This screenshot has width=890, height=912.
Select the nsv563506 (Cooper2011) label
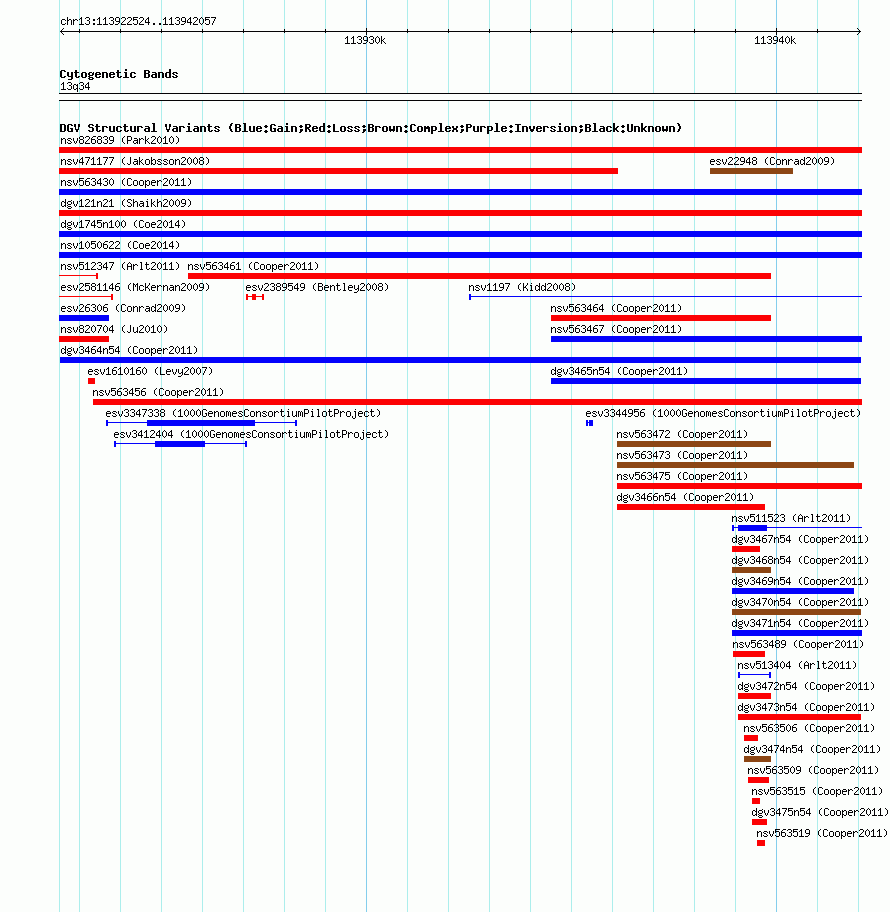coord(809,728)
